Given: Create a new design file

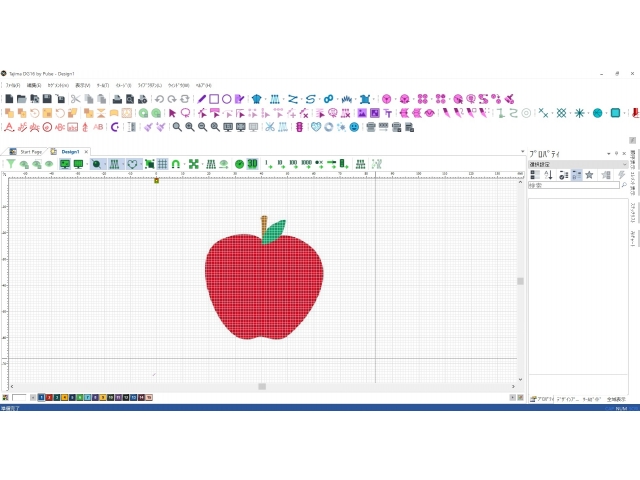Looking at the screenshot, I should coord(9,99).
